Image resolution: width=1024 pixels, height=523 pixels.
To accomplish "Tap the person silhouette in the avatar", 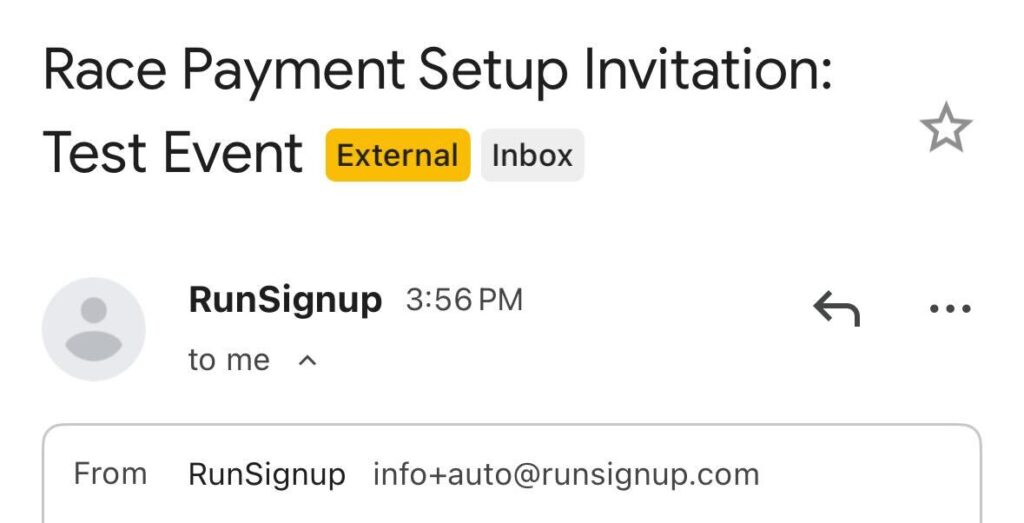I will pyautogui.click(x=93, y=331).
